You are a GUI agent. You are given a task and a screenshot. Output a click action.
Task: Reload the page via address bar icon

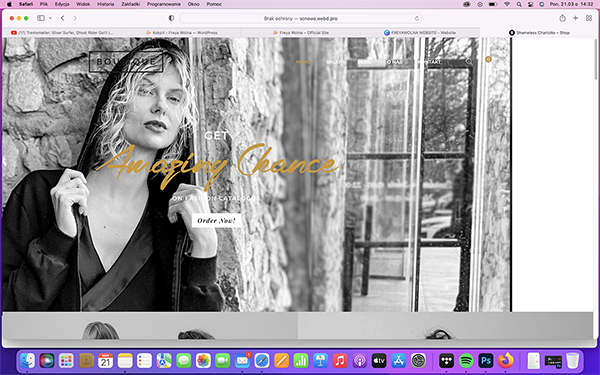[x=417, y=18]
